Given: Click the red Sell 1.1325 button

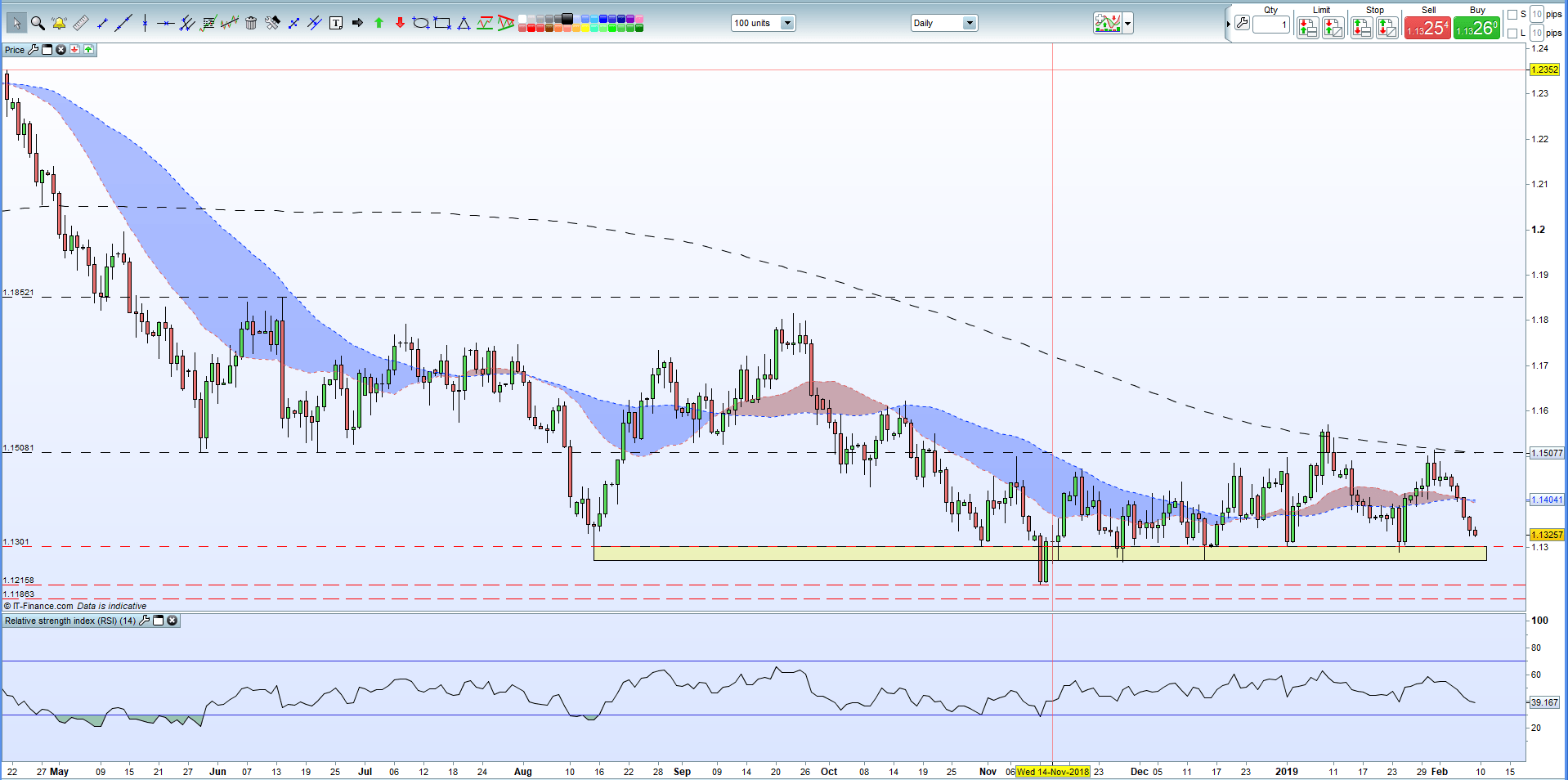Looking at the screenshot, I should click(x=1427, y=28).
